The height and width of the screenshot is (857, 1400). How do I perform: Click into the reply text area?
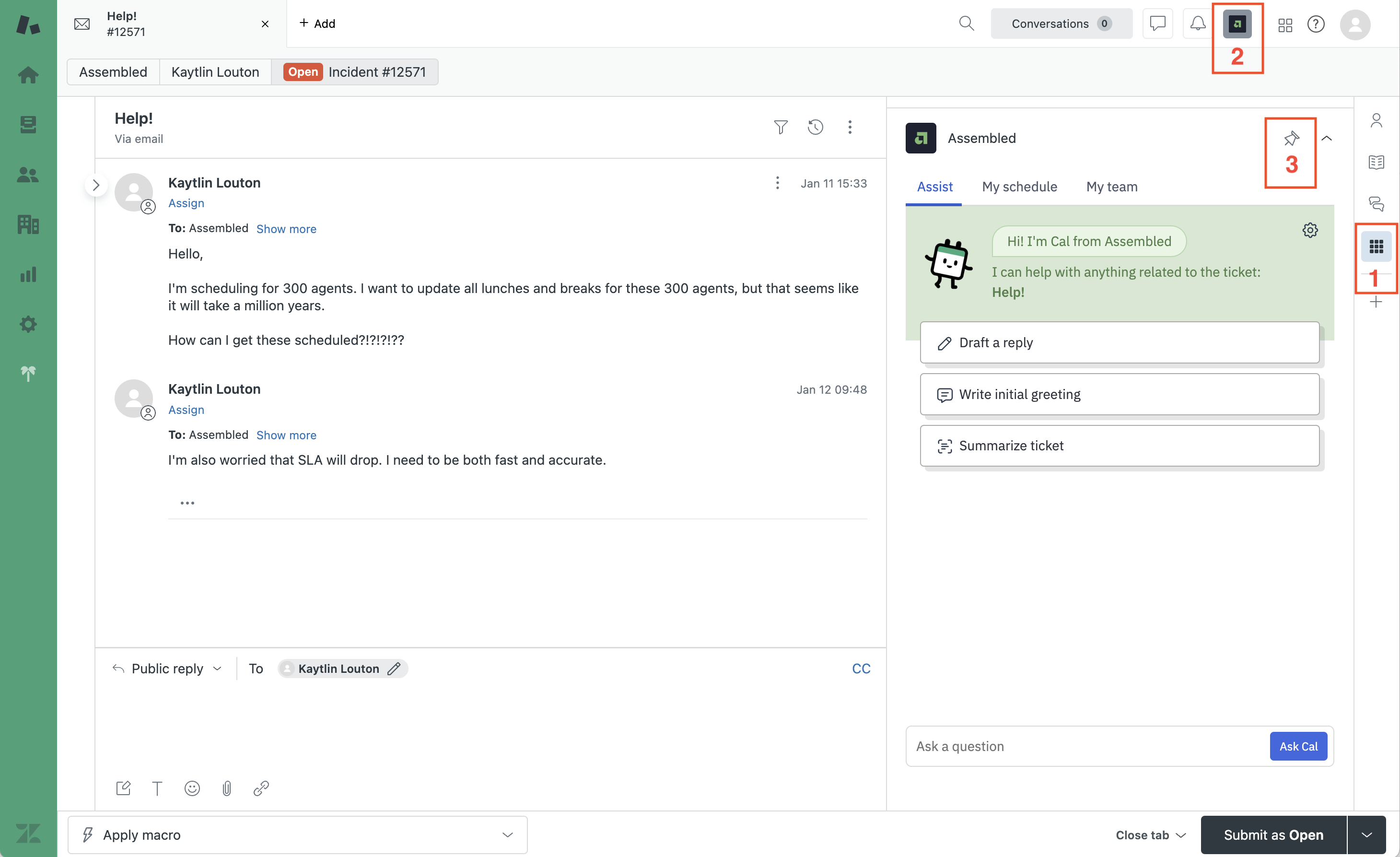tap(491, 728)
